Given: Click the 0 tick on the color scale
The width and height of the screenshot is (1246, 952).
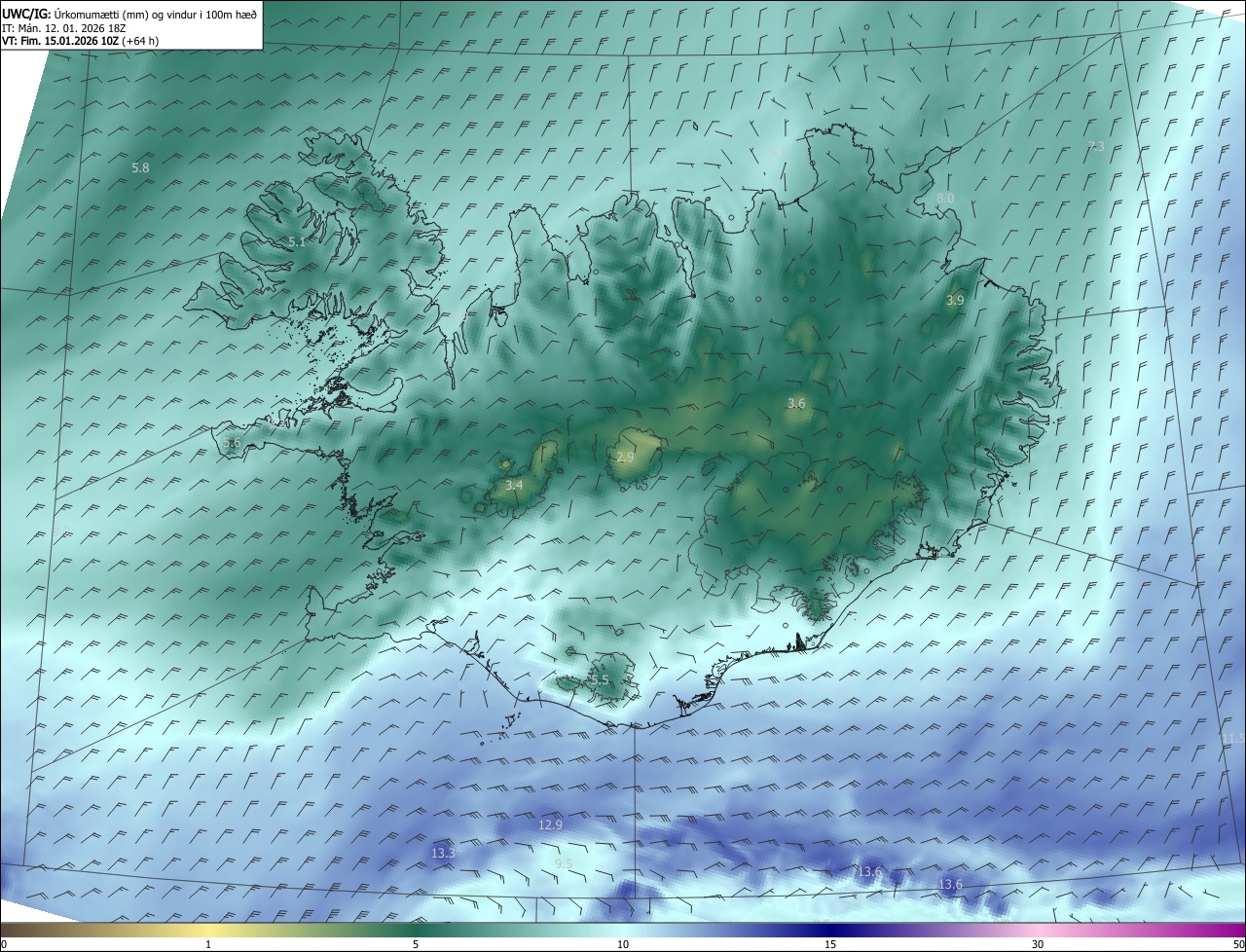Looking at the screenshot, I should coord(4,944).
